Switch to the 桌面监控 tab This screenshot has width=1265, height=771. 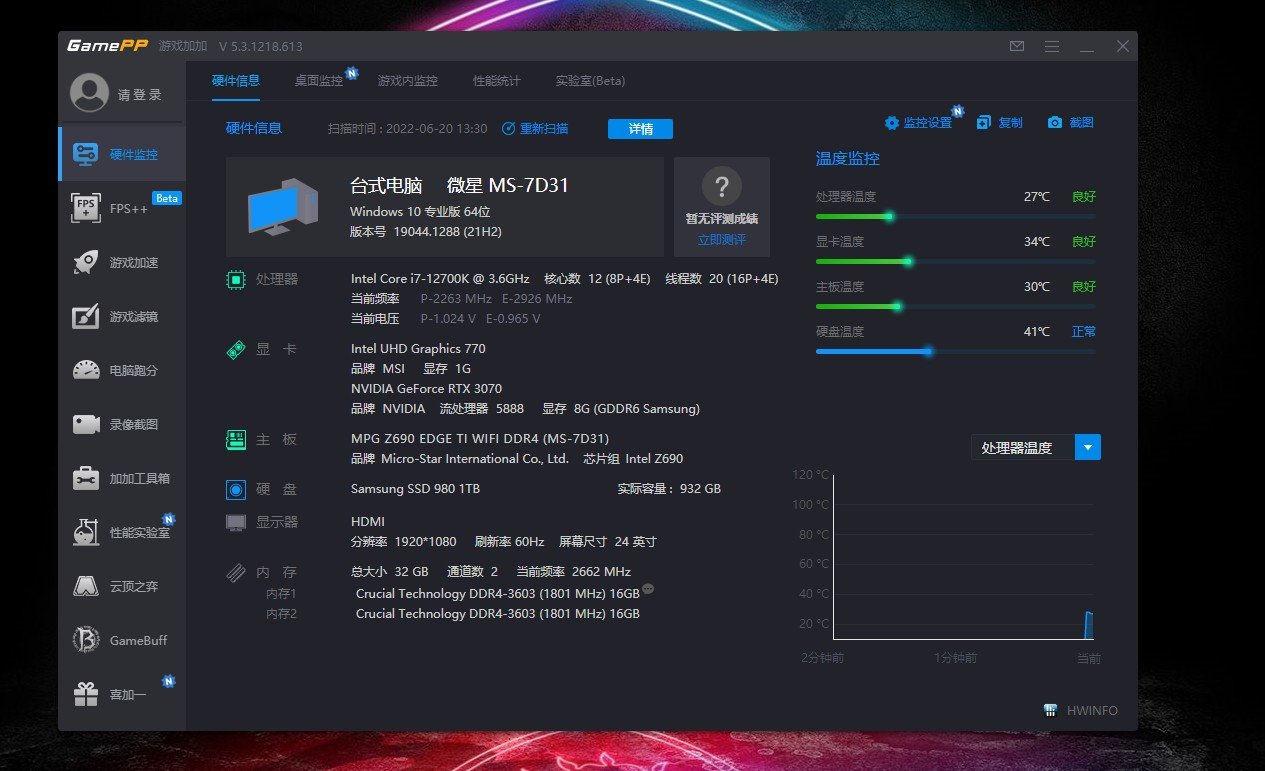point(319,81)
